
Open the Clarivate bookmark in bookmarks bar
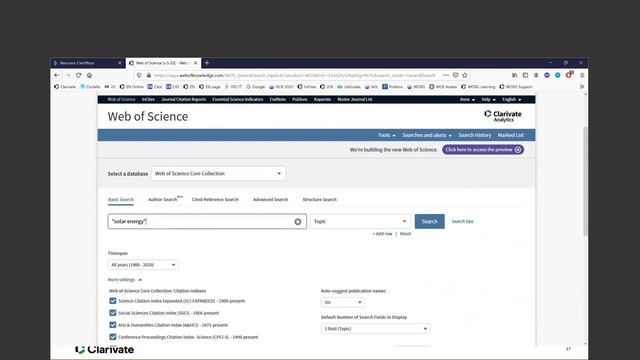point(65,87)
